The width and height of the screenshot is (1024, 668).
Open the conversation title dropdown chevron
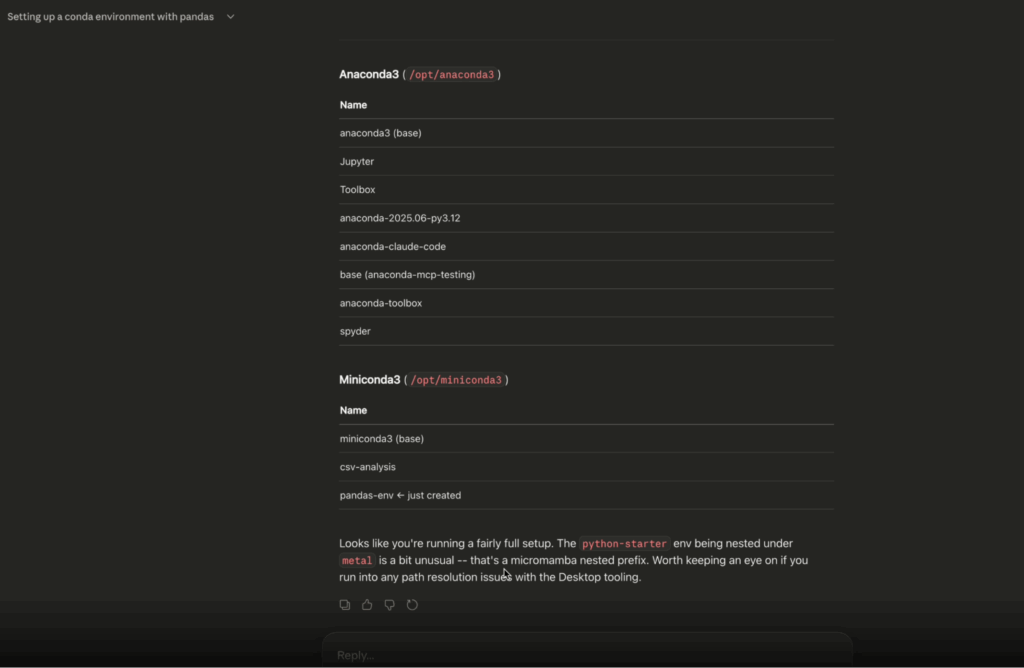click(230, 17)
